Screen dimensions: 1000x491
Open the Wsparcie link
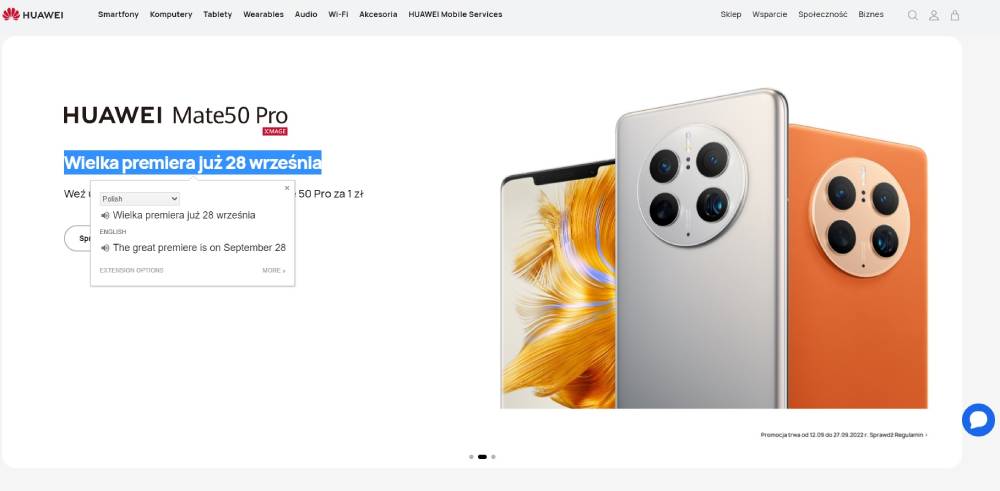coord(770,14)
